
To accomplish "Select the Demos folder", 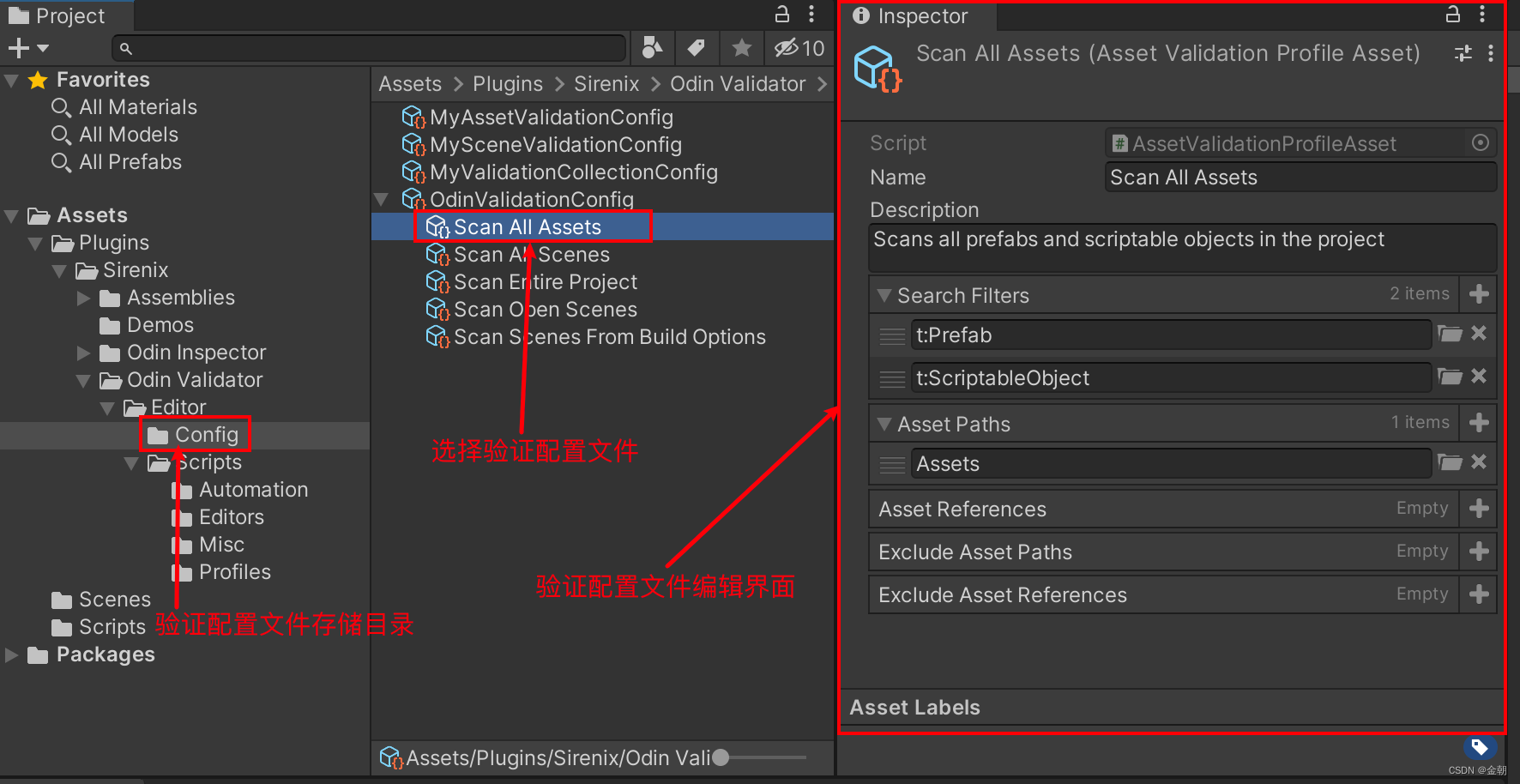I will (x=160, y=325).
